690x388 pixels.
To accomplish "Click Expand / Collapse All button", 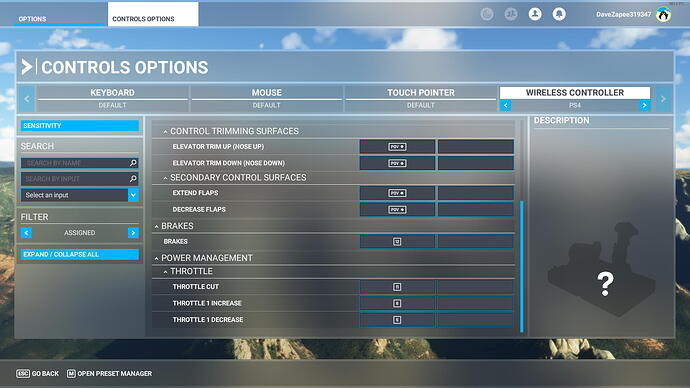I will [x=80, y=254].
